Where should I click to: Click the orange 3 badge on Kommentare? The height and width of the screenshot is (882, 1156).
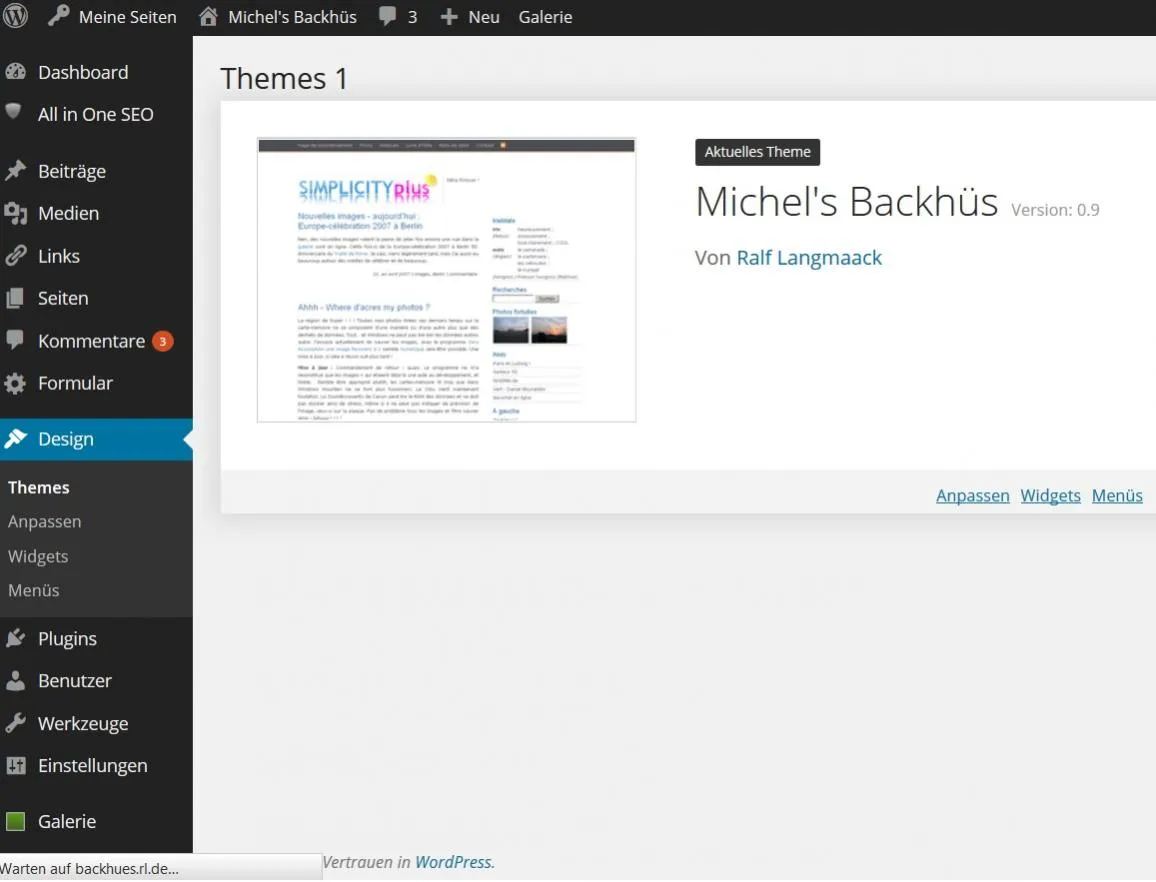163,341
